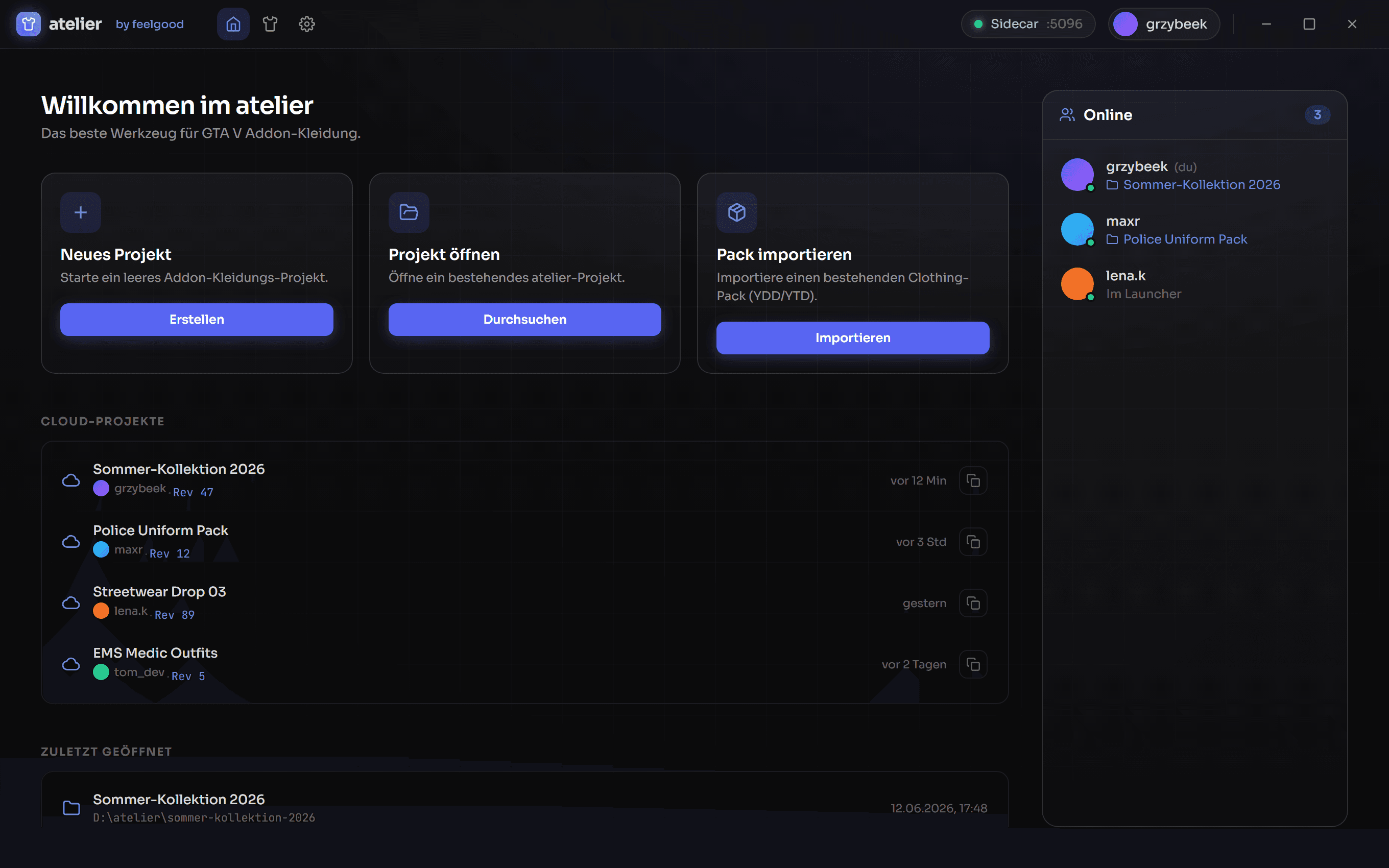Click folder icon in Zuletzt geöffnet row
The image size is (1389, 868).
click(x=71, y=808)
